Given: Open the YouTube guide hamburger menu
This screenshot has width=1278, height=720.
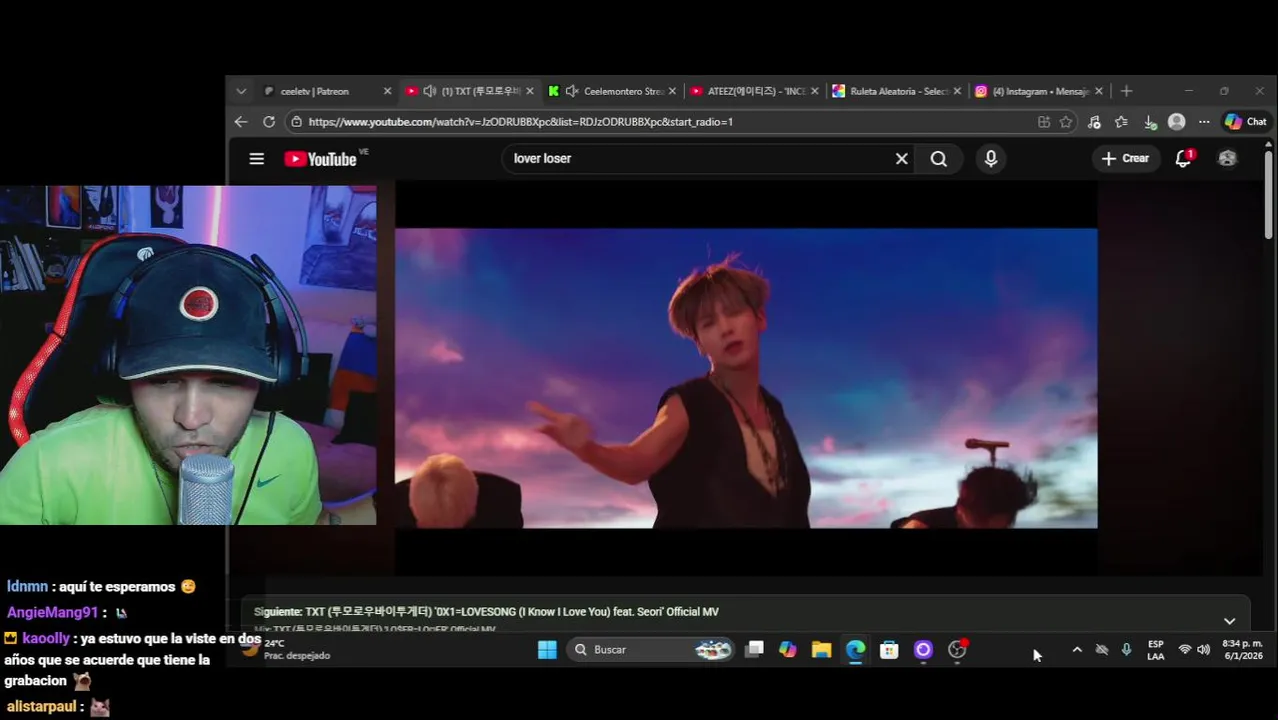Looking at the screenshot, I should [x=257, y=159].
